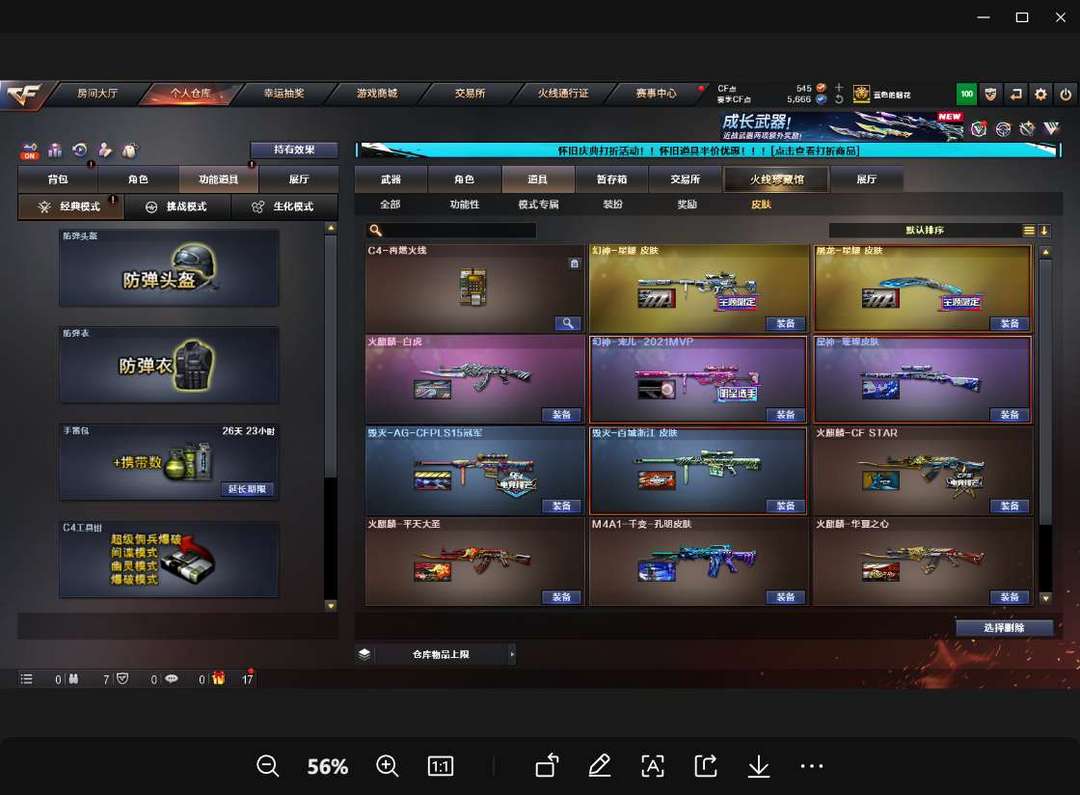Click the left panel scroll-up arrow
This screenshot has width=1080, height=795.
pos(331,227)
